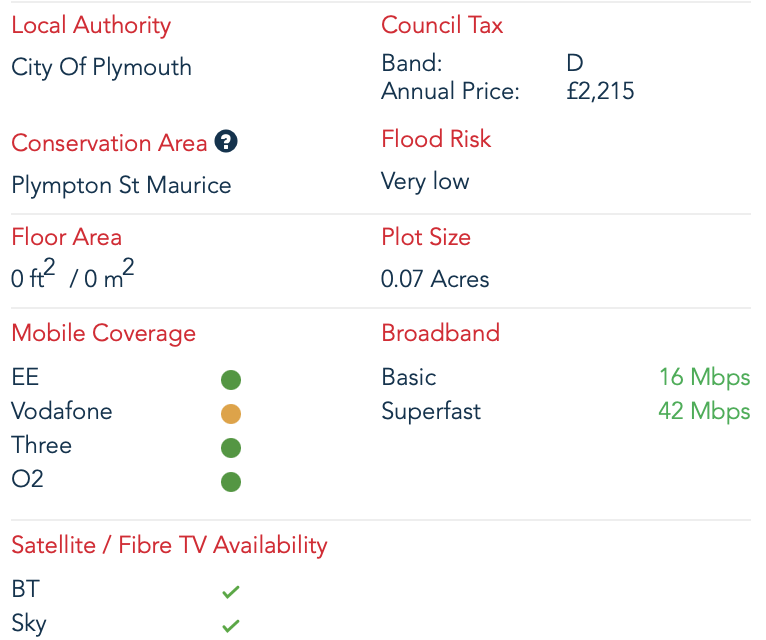Click the green EE coverage dot
The width and height of the screenshot is (766, 640).
click(x=231, y=379)
